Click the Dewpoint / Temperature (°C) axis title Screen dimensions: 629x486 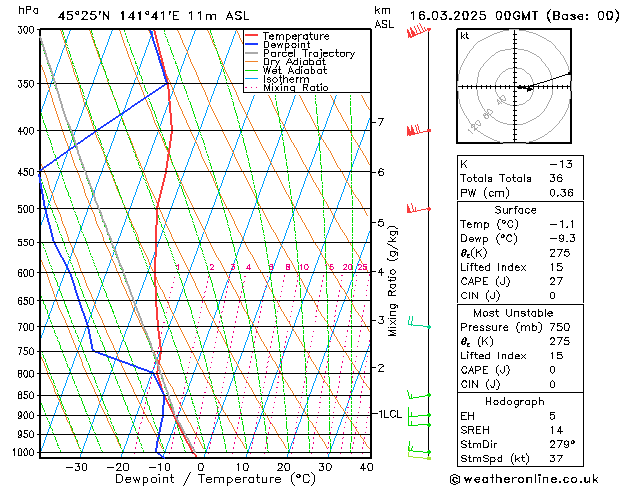215,479
